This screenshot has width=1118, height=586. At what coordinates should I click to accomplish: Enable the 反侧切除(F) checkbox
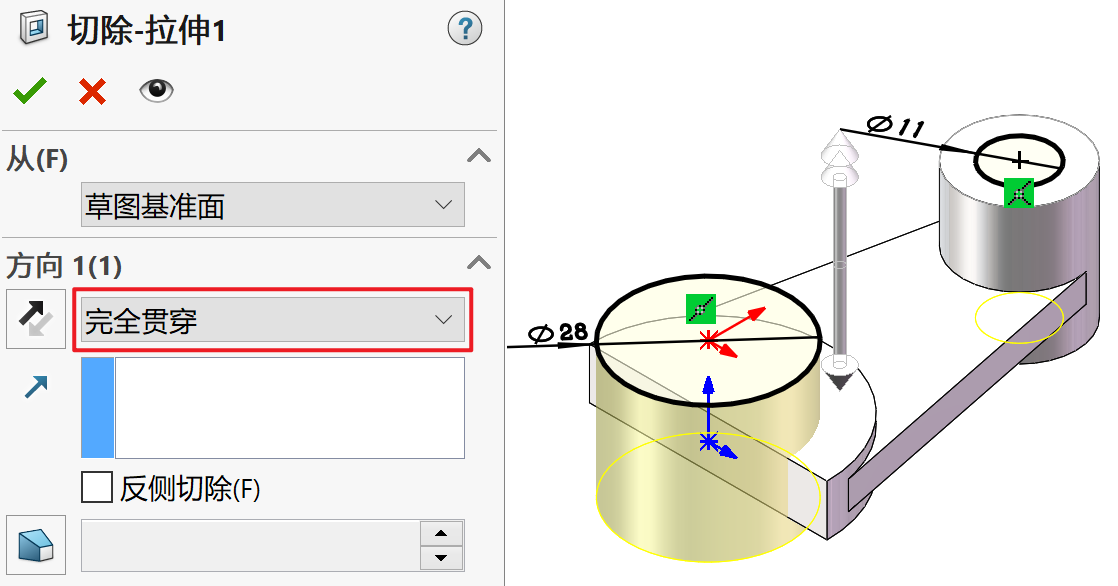[x=97, y=488]
